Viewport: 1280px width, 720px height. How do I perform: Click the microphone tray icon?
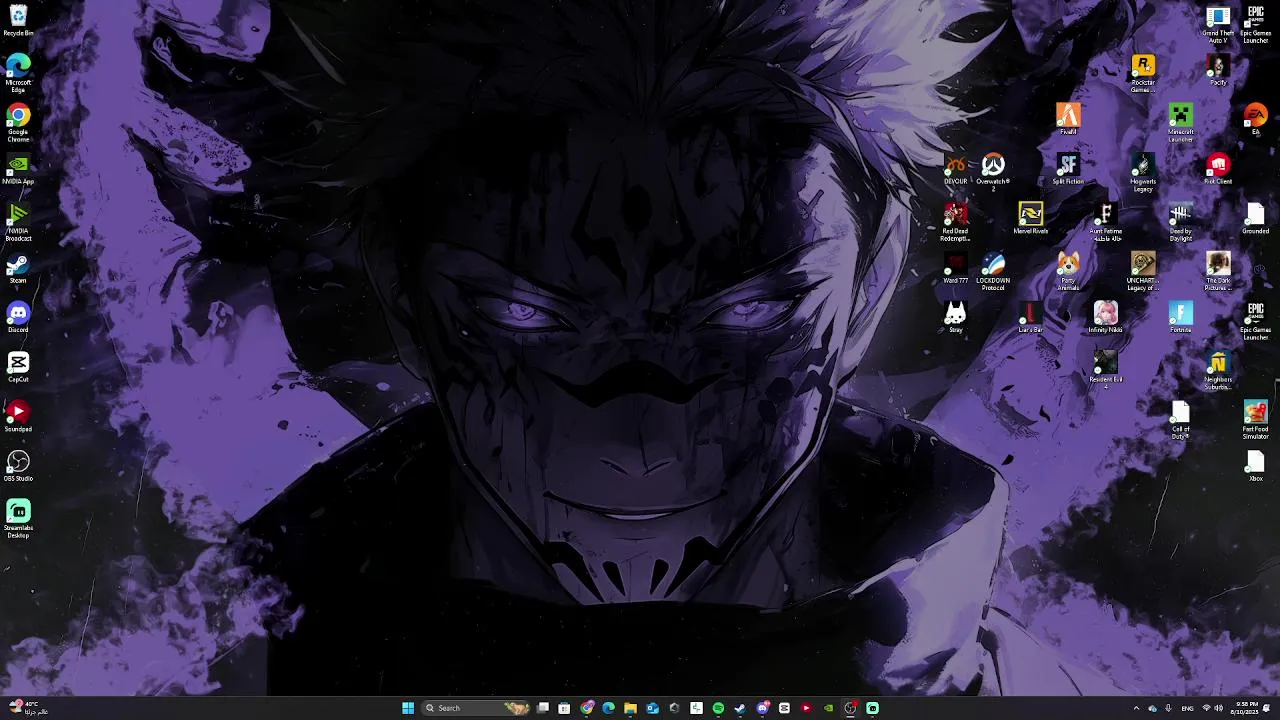click(1168, 708)
